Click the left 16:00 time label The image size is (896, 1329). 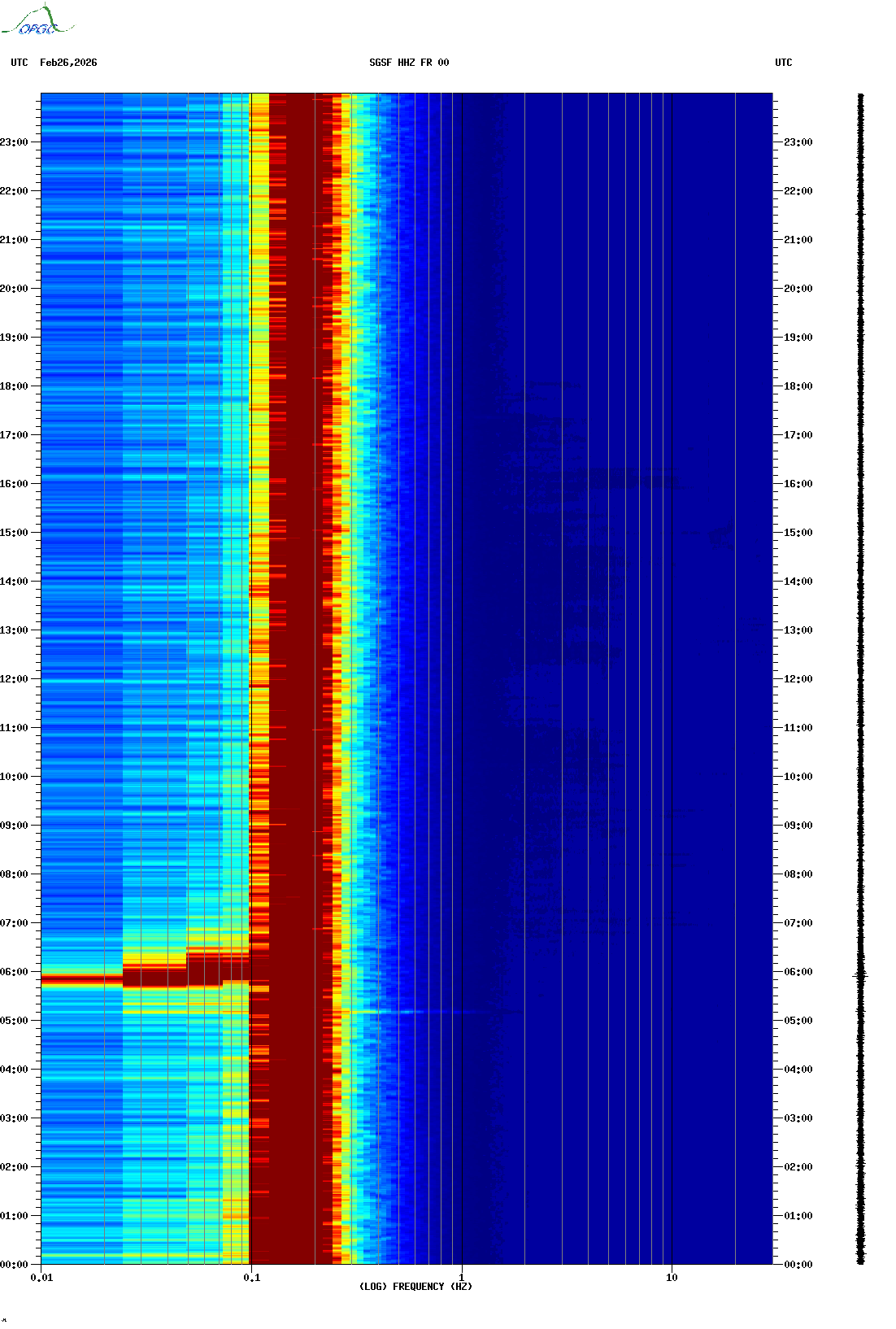pyautogui.click(x=14, y=484)
